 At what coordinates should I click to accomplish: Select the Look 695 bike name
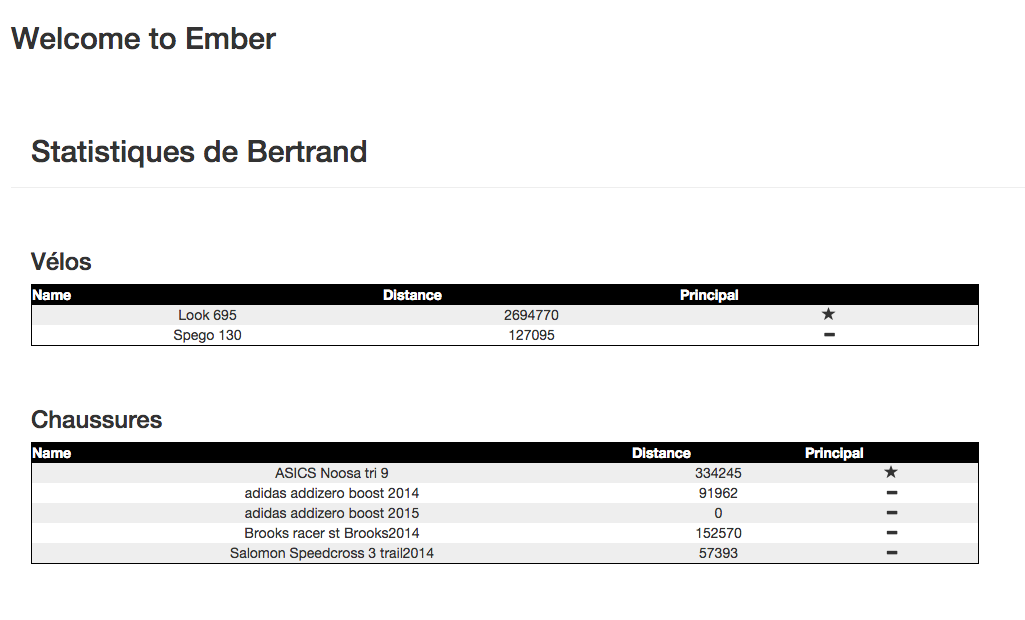click(x=207, y=315)
